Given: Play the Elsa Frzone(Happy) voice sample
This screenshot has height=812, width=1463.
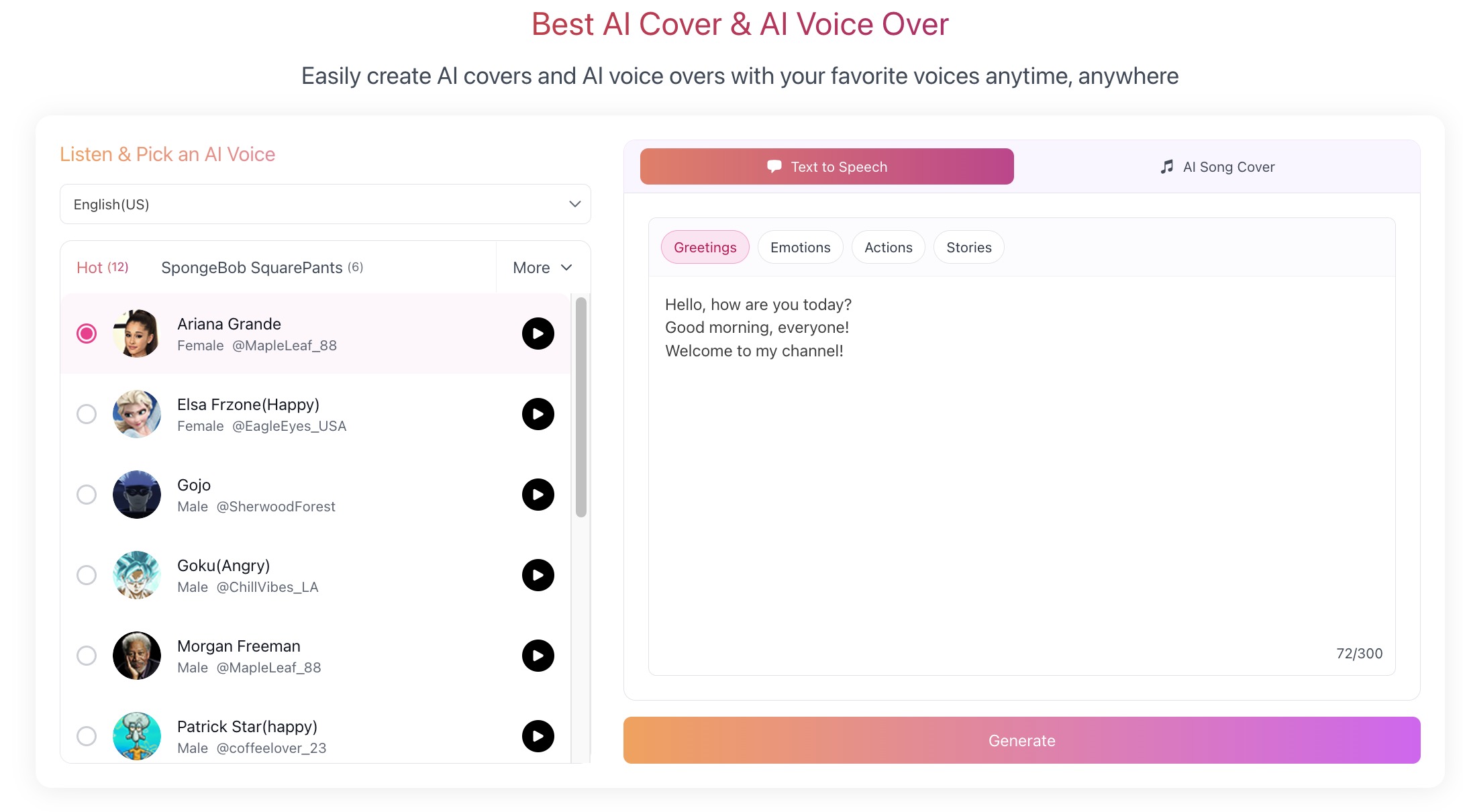Looking at the screenshot, I should point(538,414).
